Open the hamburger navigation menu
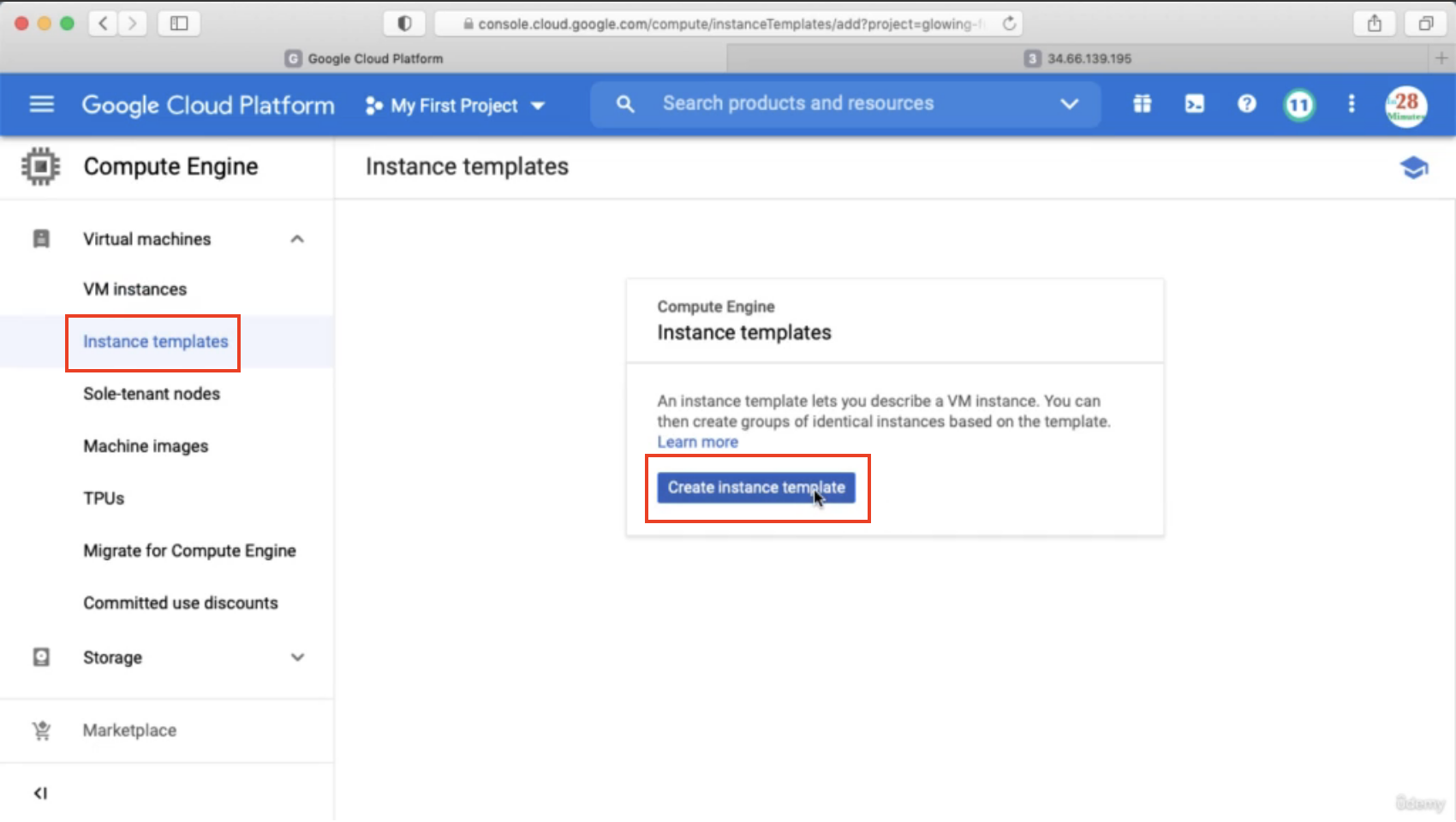 pos(41,104)
